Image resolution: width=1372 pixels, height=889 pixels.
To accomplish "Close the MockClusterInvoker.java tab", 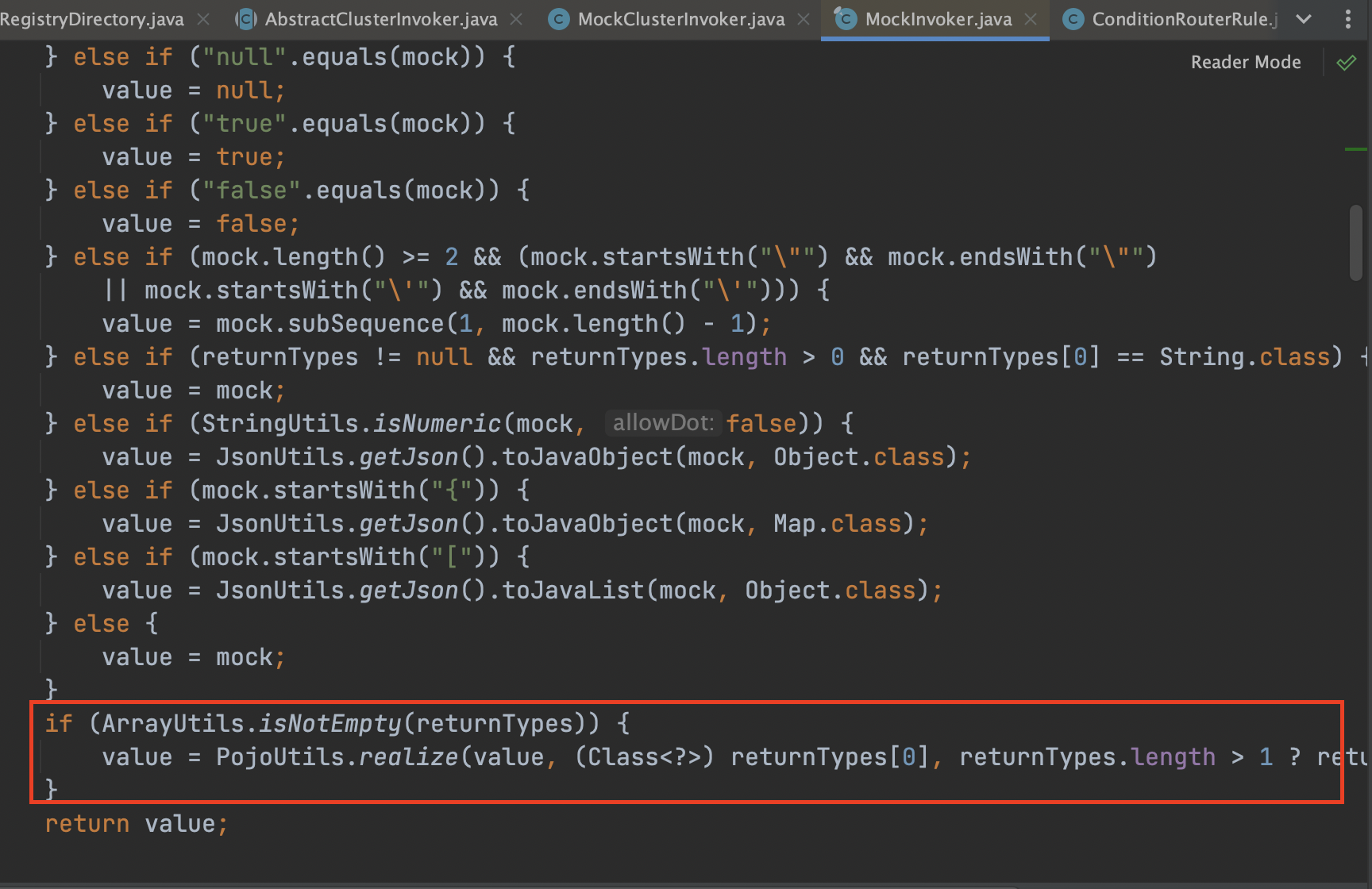I will 804,19.
